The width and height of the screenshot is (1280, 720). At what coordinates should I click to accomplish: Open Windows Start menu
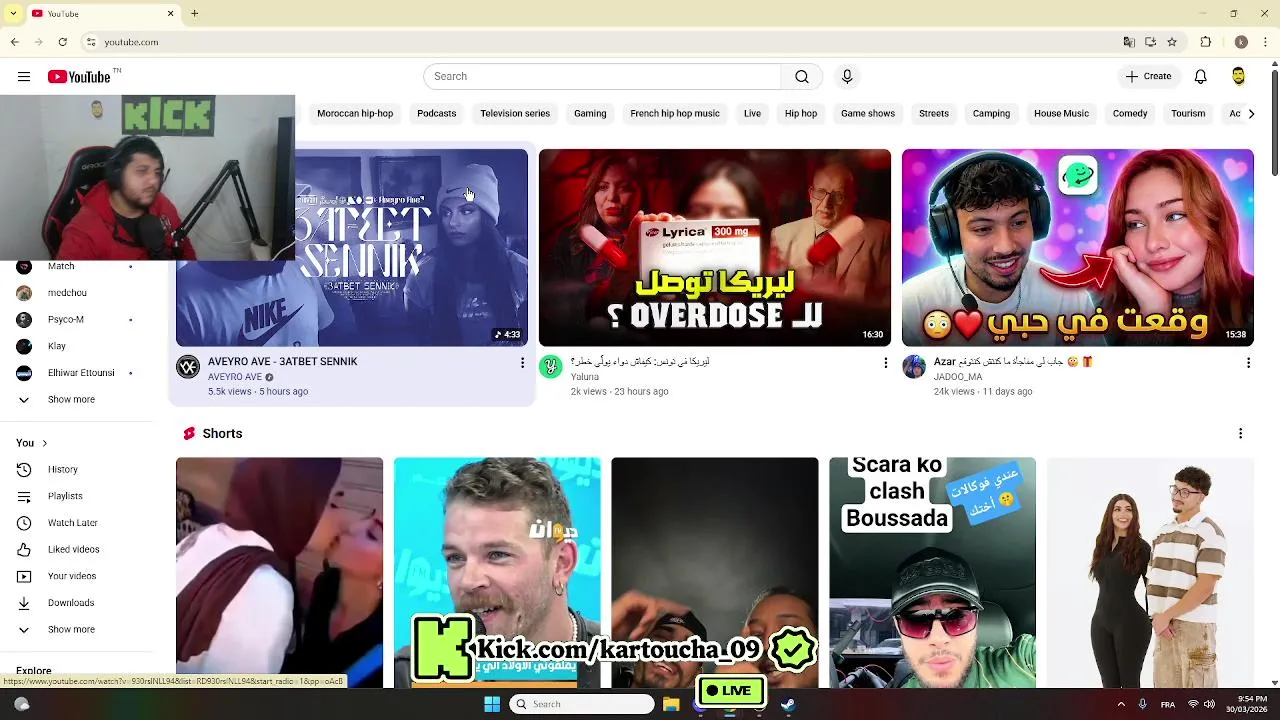click(x=491, y=704)
